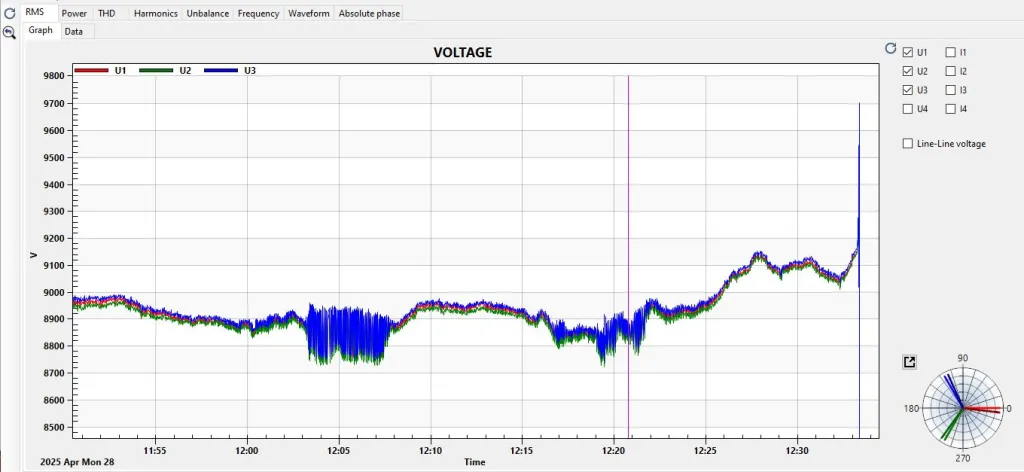1024x472 pixels.
Task: Click the 12:15 time axis label
Action: (x=522, y=450)
